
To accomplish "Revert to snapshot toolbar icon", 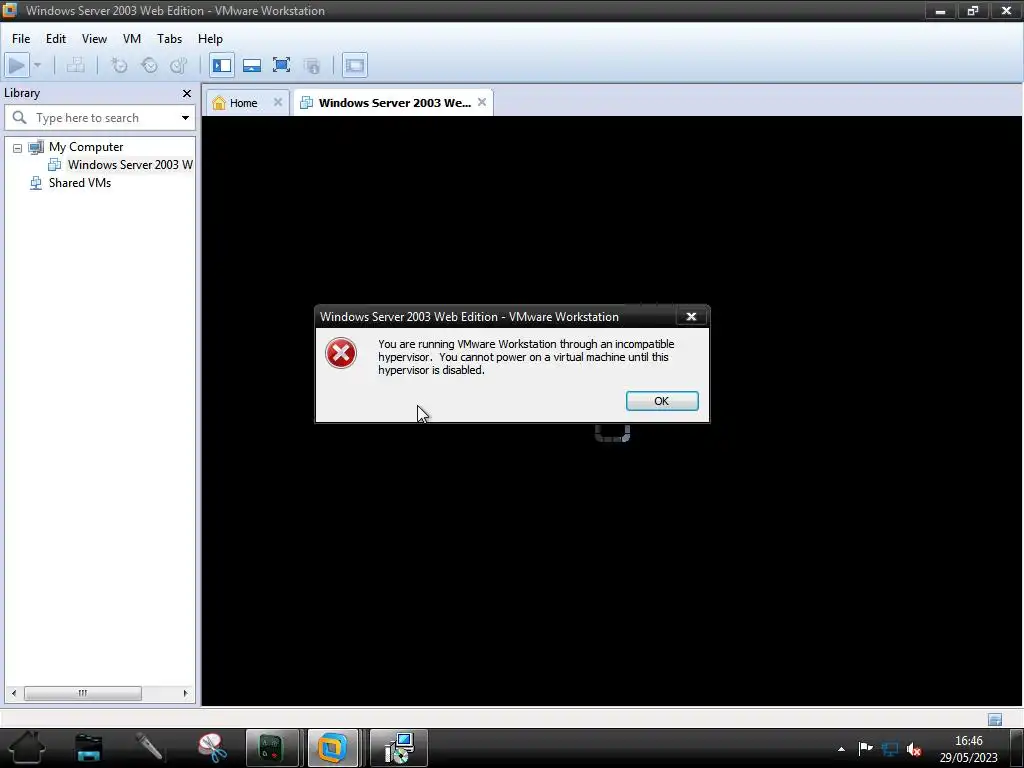I will 150,65.
